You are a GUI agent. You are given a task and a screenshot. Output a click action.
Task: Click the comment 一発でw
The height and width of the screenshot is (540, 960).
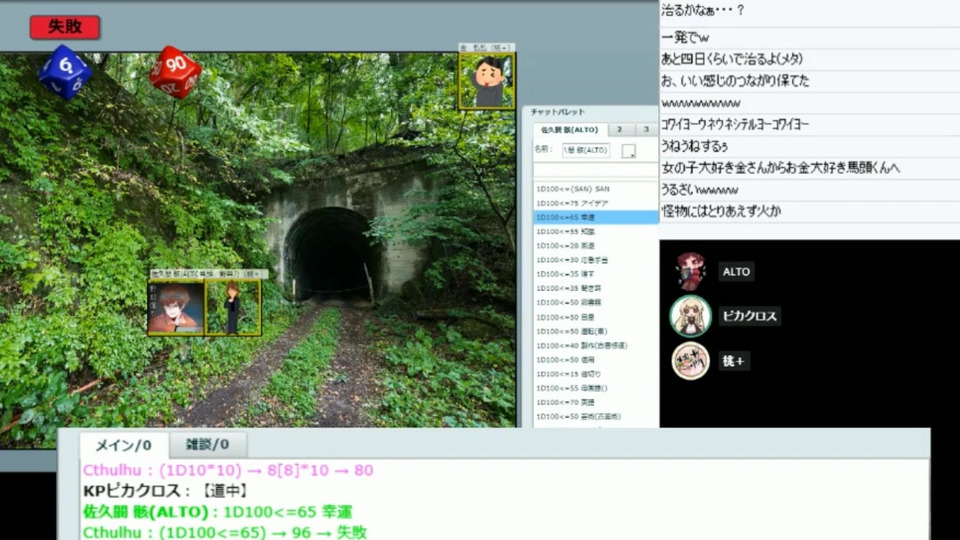pos(685,37)
